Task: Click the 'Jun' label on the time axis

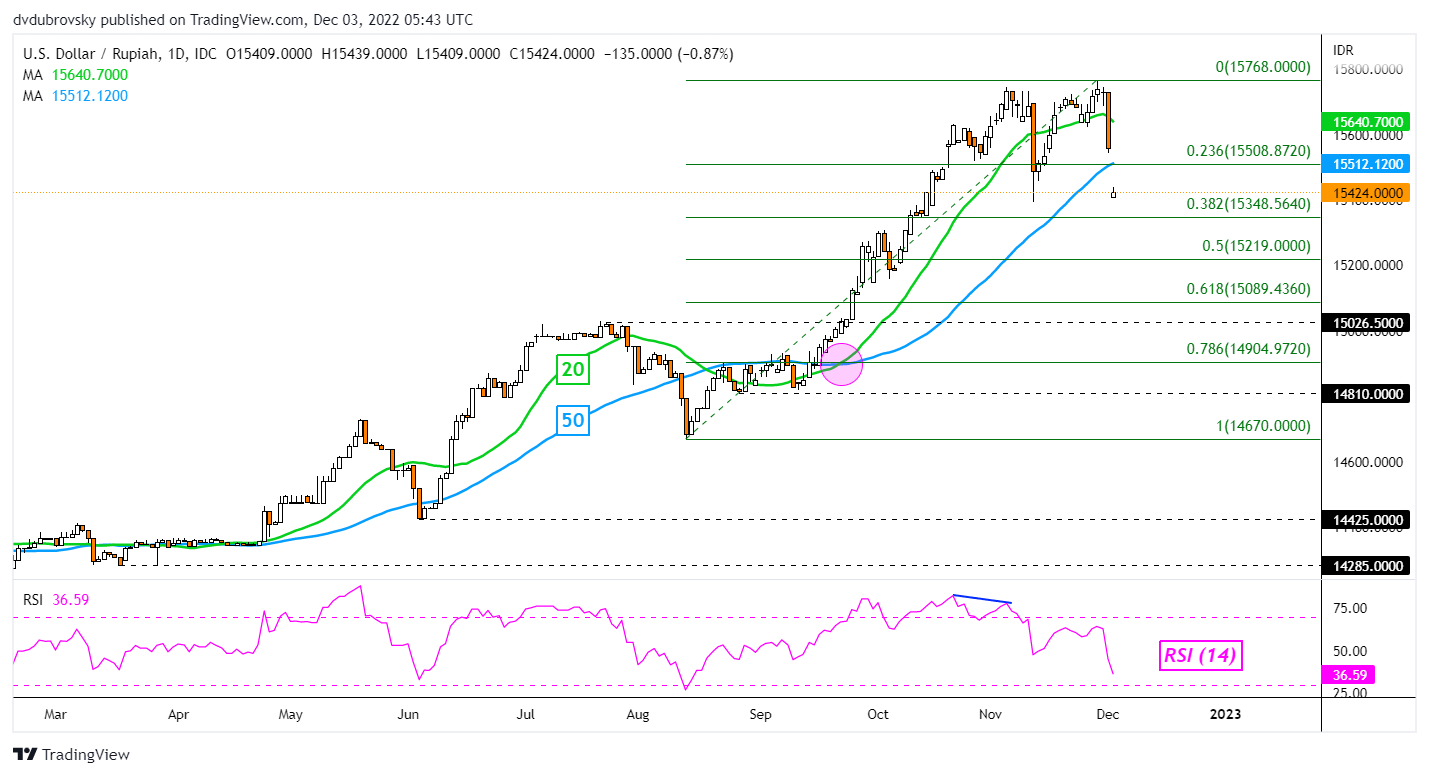Action: (x=408, y=715)
